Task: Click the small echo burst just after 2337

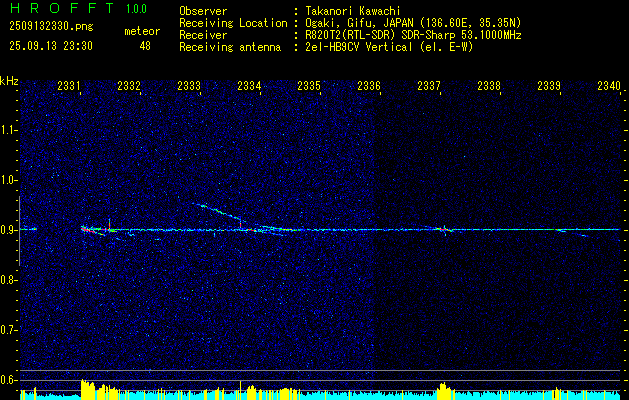Action: pyautogui.click(x=443, y=229)
